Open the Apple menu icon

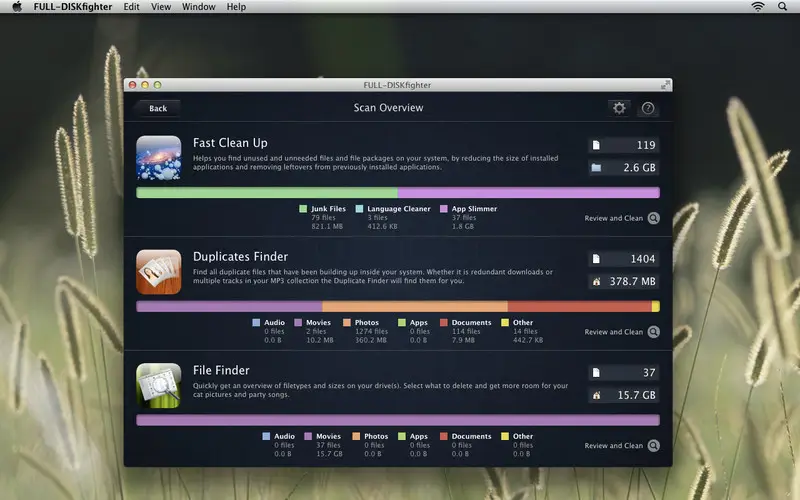click(x=17, y=7)
